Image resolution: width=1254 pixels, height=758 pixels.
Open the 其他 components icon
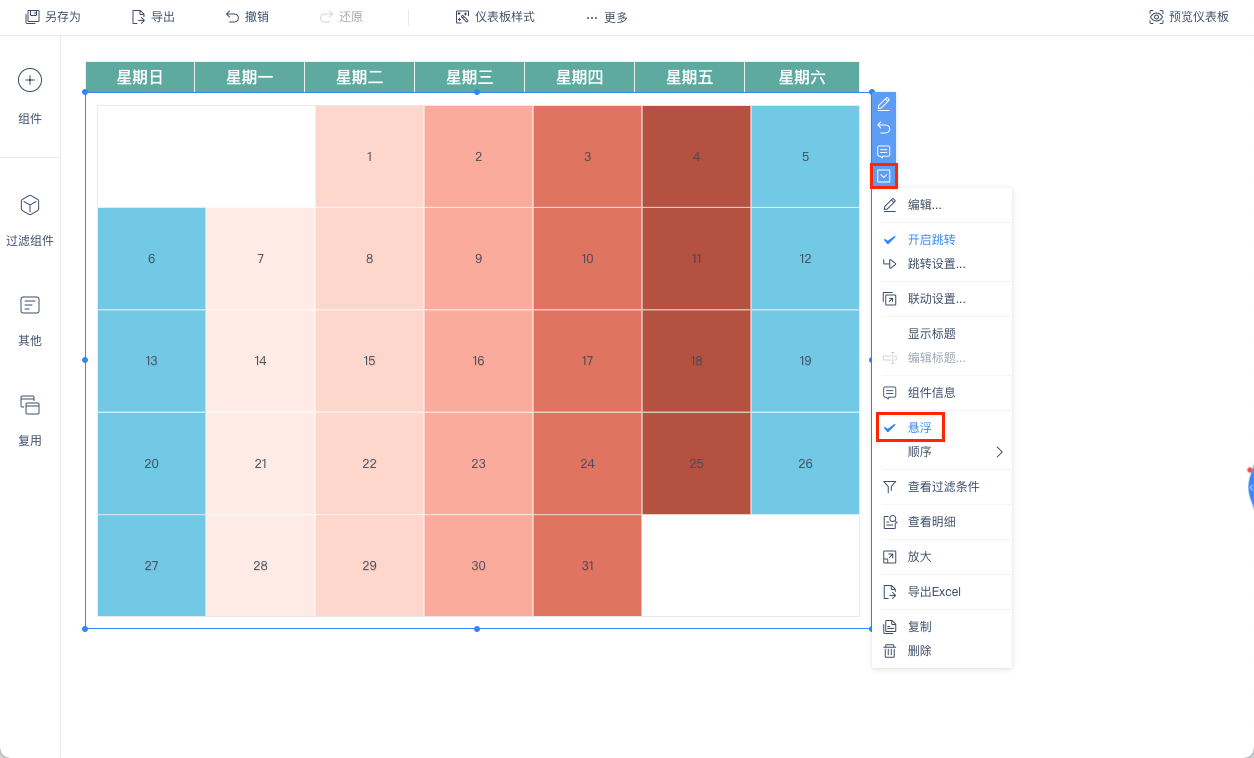[x=30, y=305]
